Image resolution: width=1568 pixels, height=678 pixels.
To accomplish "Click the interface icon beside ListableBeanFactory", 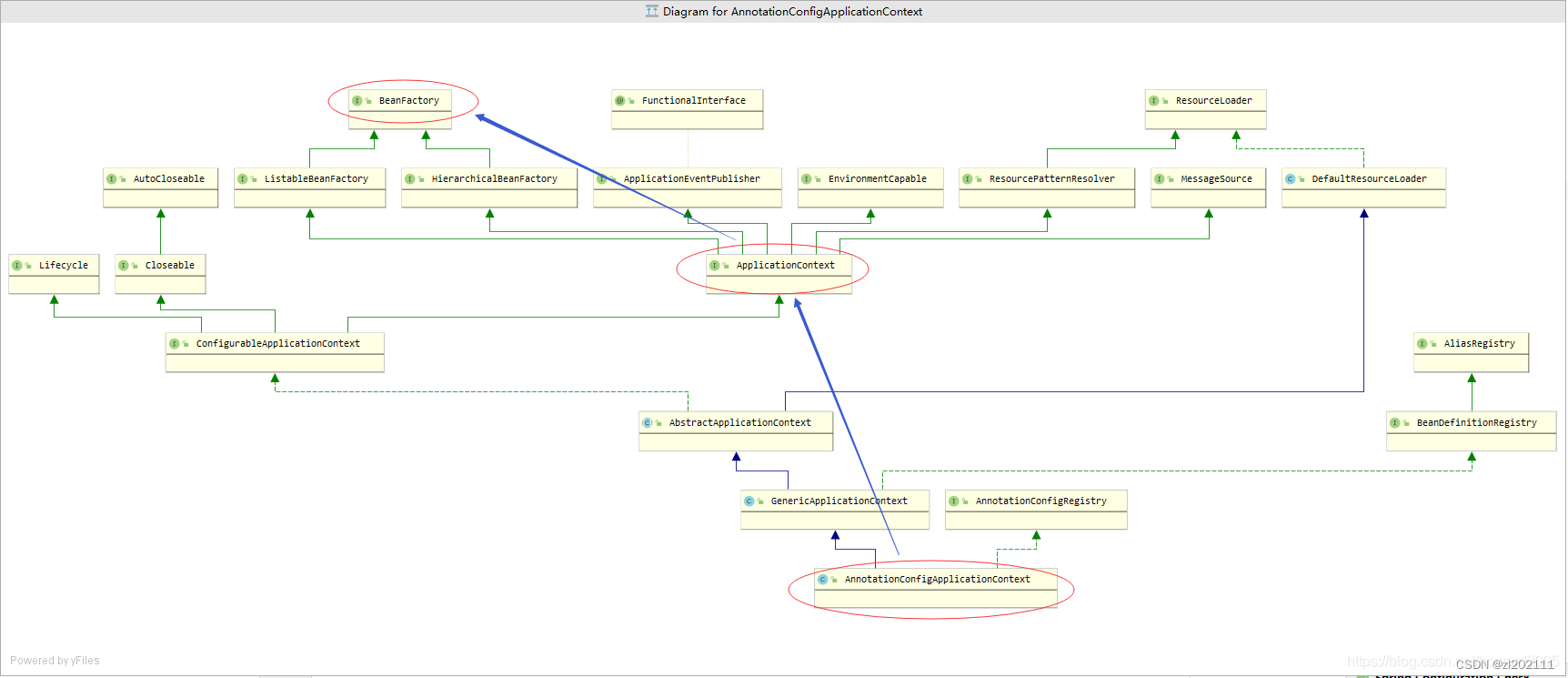I will coord(243,179).
